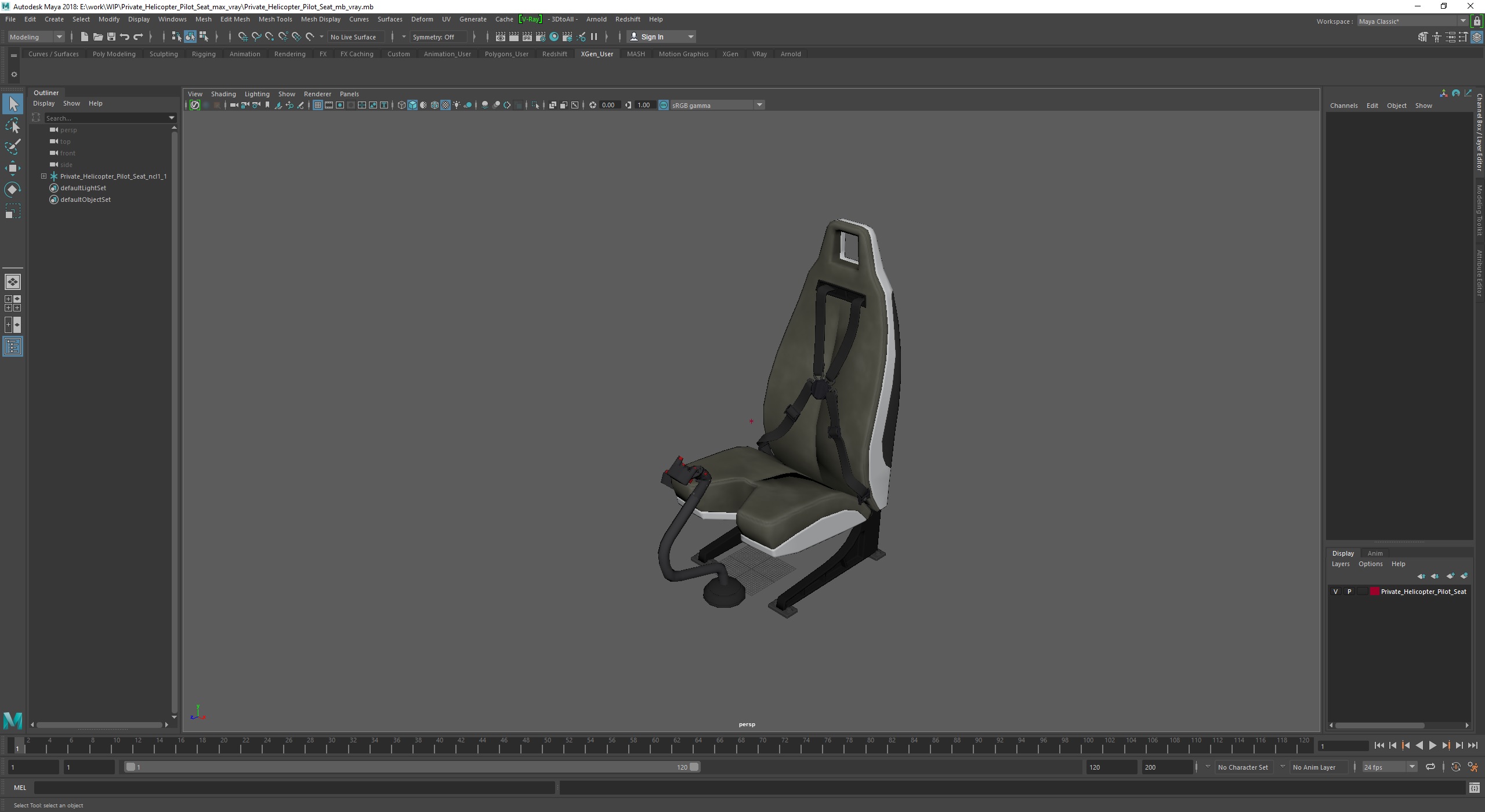Switch to the Rigging shelf tab
The width and height of the screenshot is (1485, 812).
coord(204,54)
